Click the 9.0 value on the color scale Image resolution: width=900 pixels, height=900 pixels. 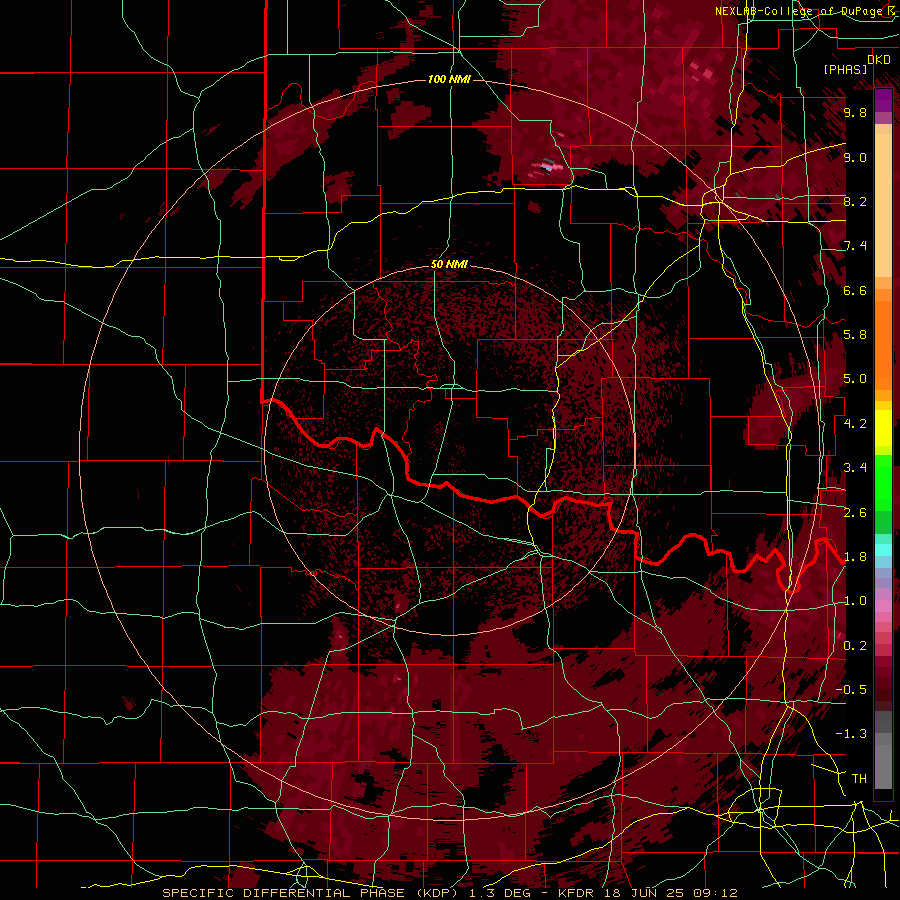(x=855, y=157)
